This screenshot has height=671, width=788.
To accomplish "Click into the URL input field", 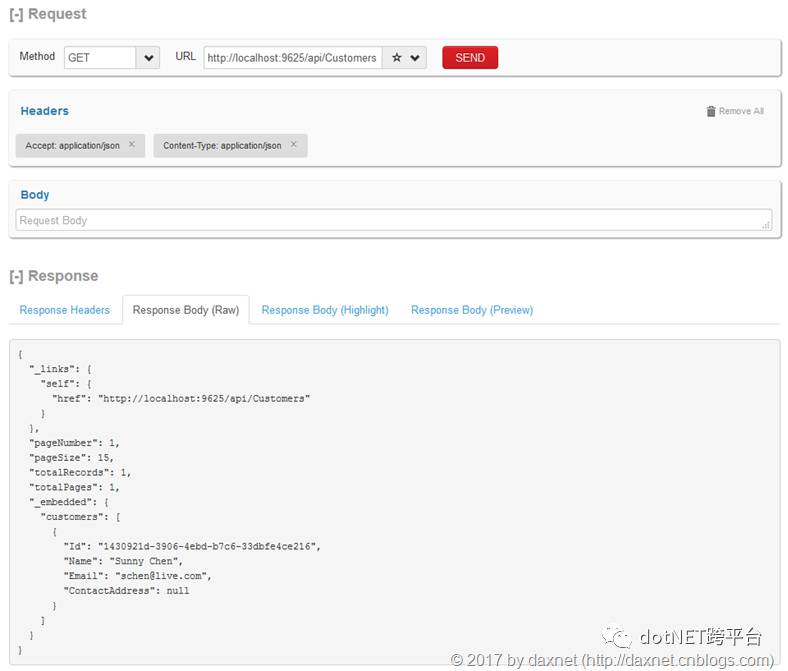I will [x=292, y=57].
